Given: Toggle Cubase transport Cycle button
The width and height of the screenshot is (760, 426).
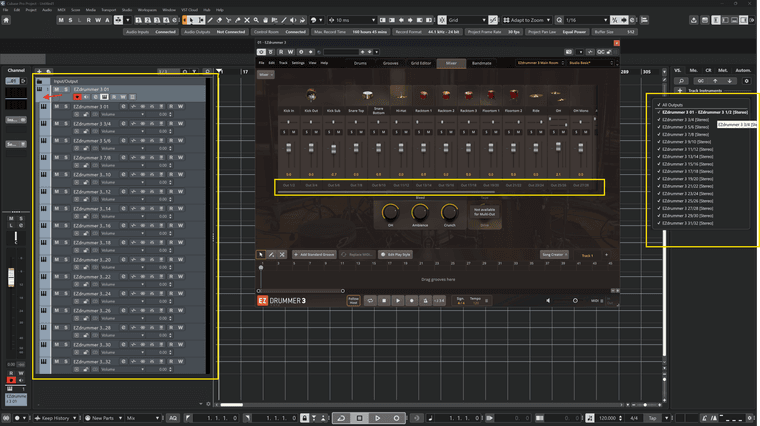Looking at the screenshot, I should (341, 418).
